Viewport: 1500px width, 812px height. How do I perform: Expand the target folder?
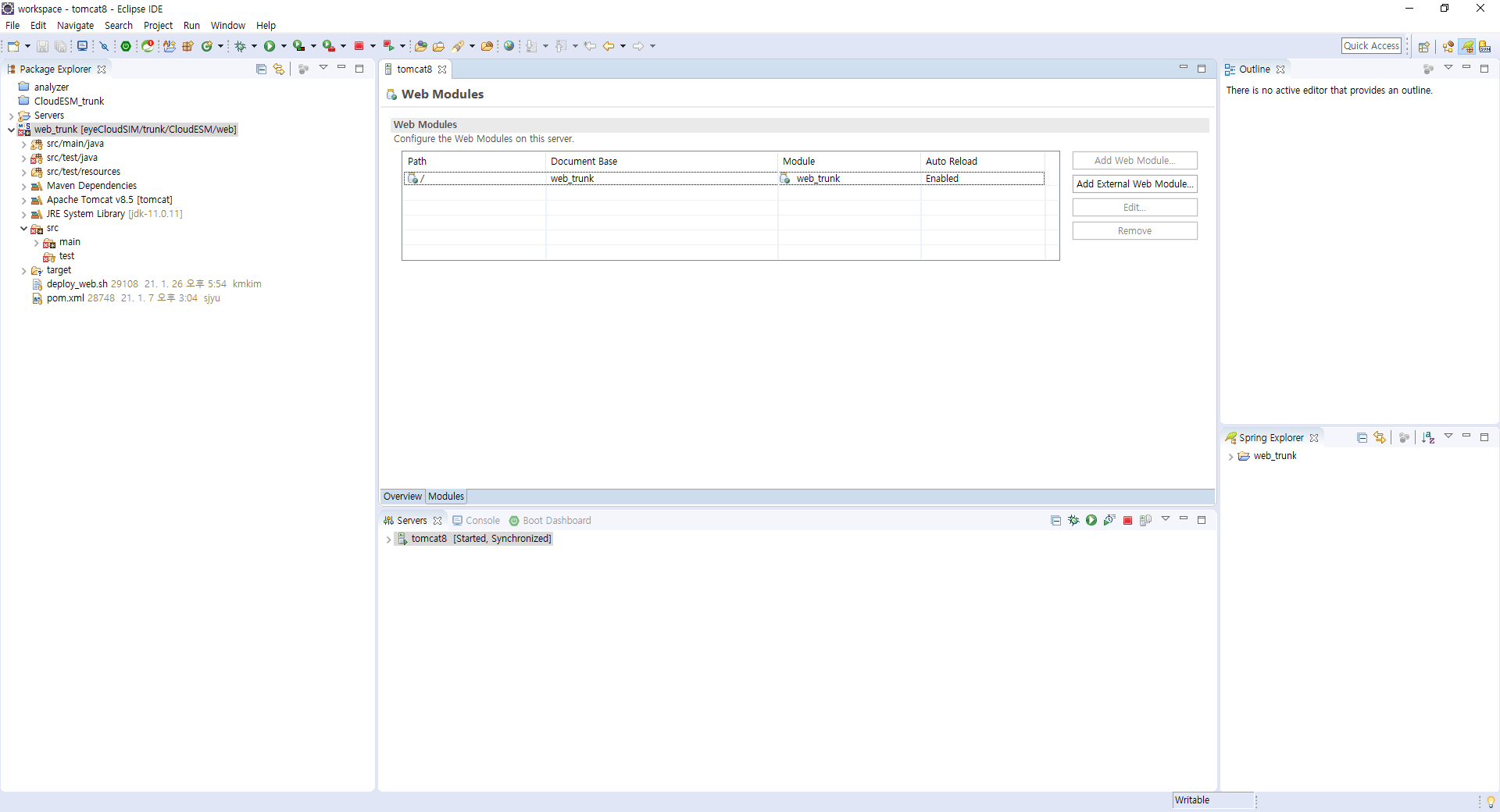click(23, 271)
